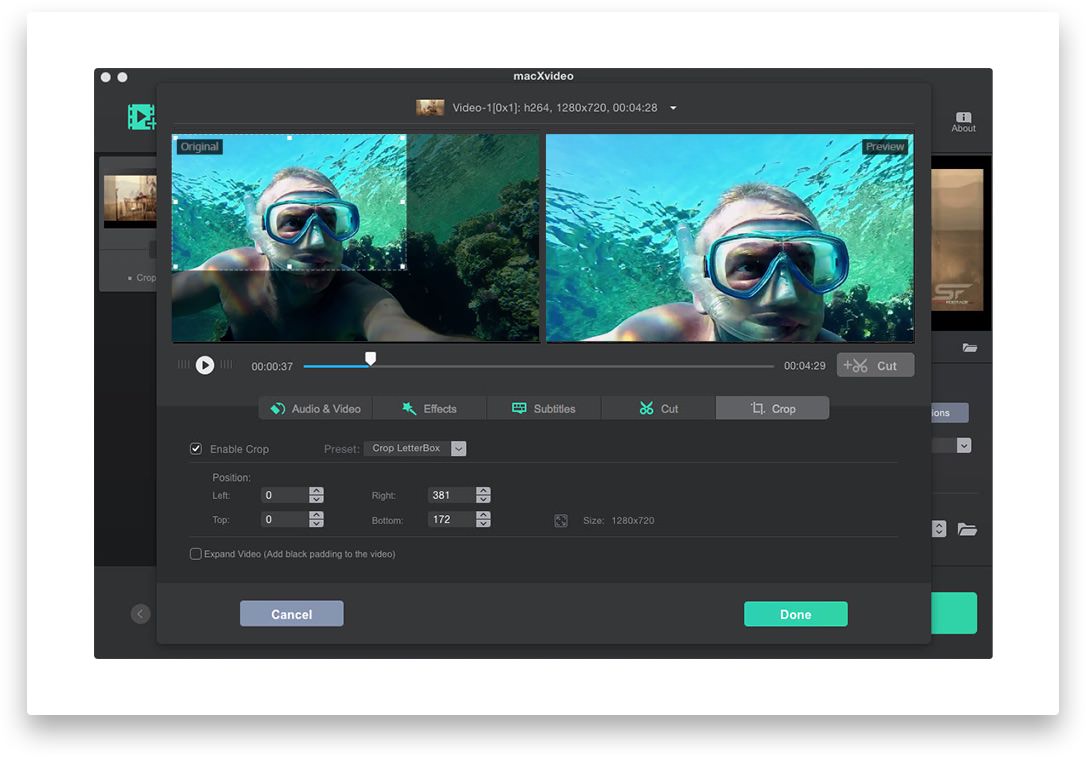
Task: Adjust the Top value stepper
Action: click(317, 519)
